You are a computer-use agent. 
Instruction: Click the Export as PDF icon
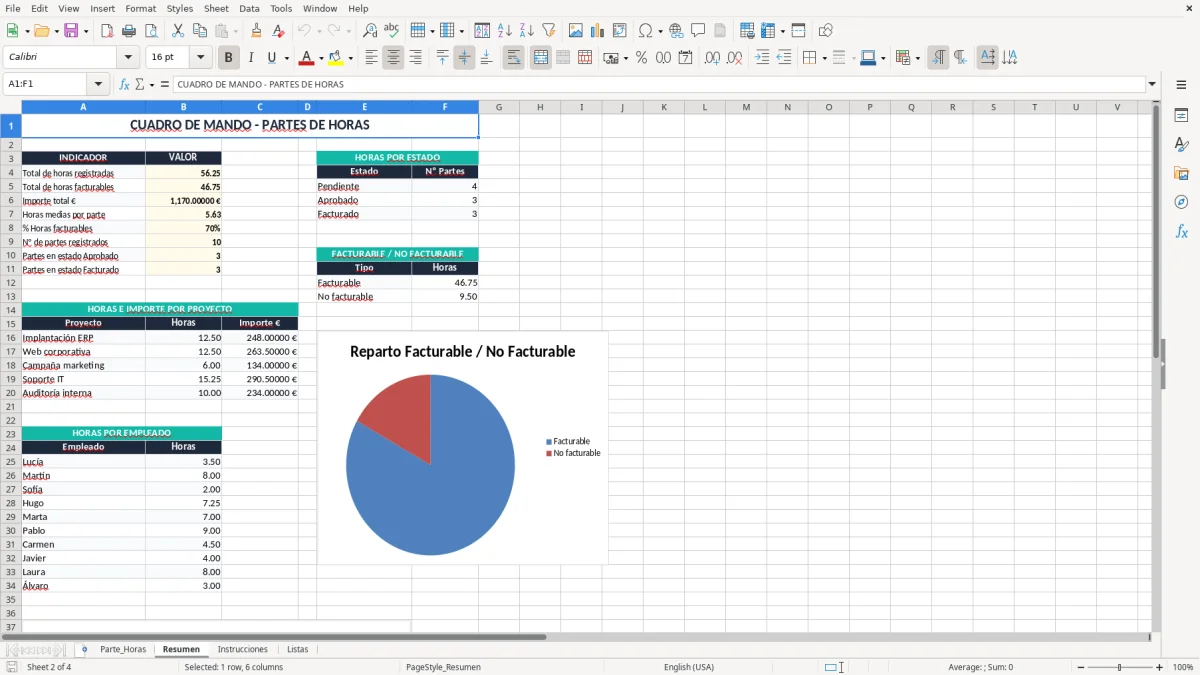[107, 31]
